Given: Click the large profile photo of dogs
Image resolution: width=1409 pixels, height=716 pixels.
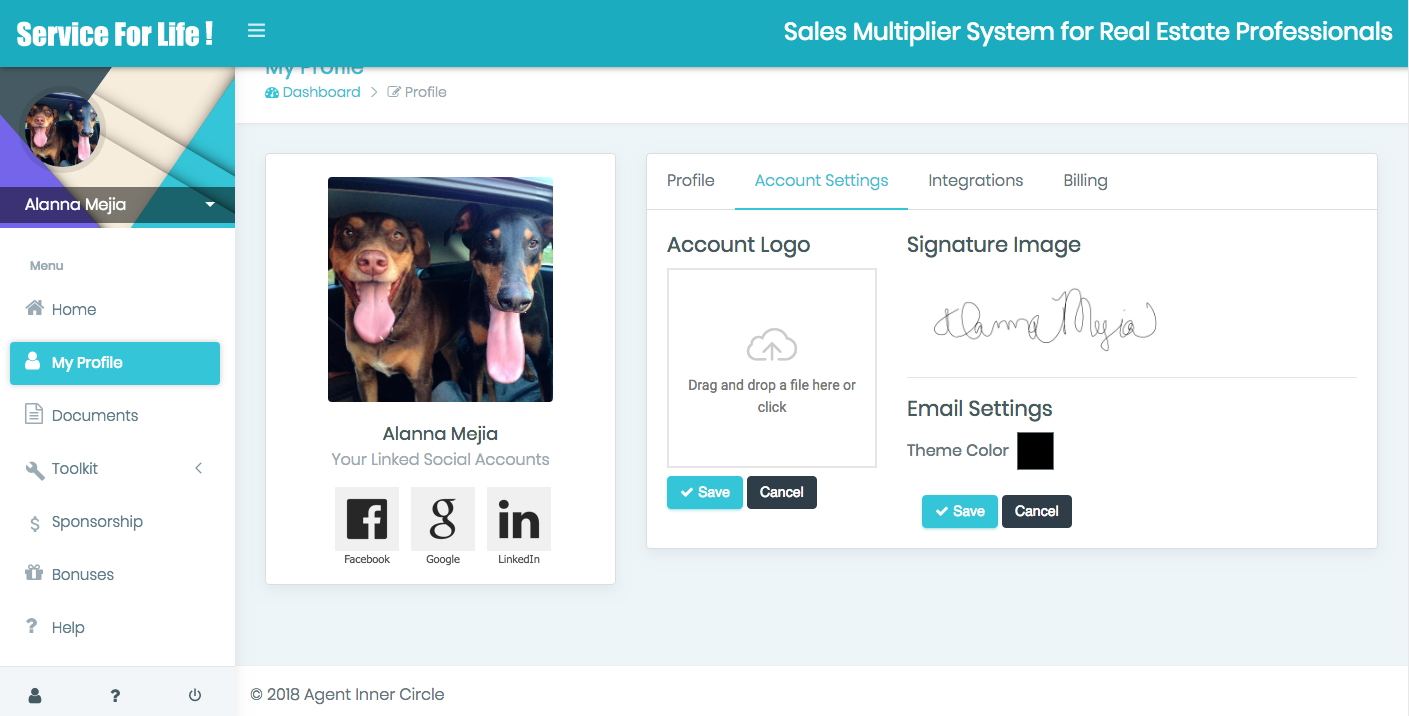Looking at the screenshot, I should 440,290.
